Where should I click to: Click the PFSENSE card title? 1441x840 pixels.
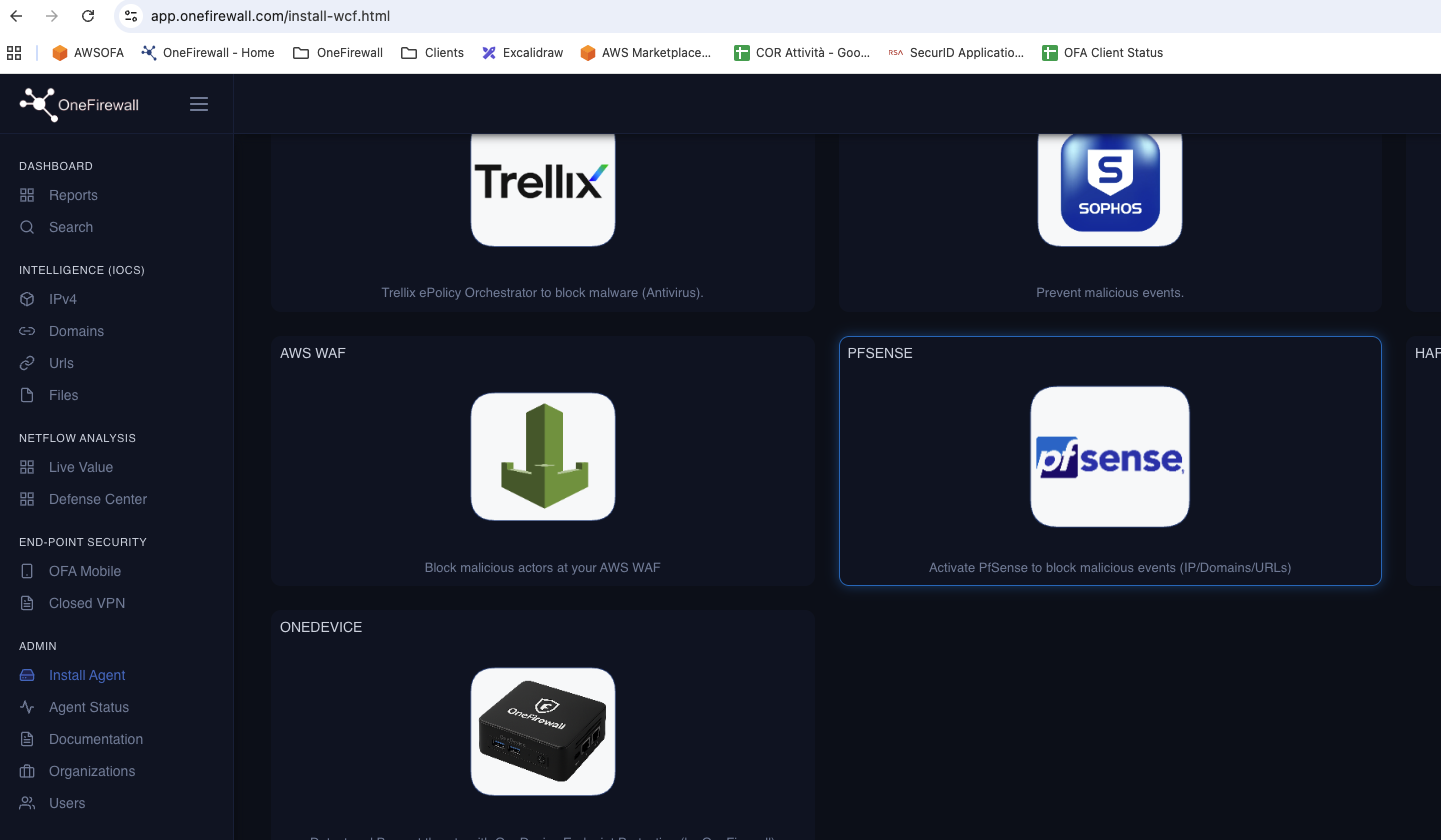pos(880,353)
